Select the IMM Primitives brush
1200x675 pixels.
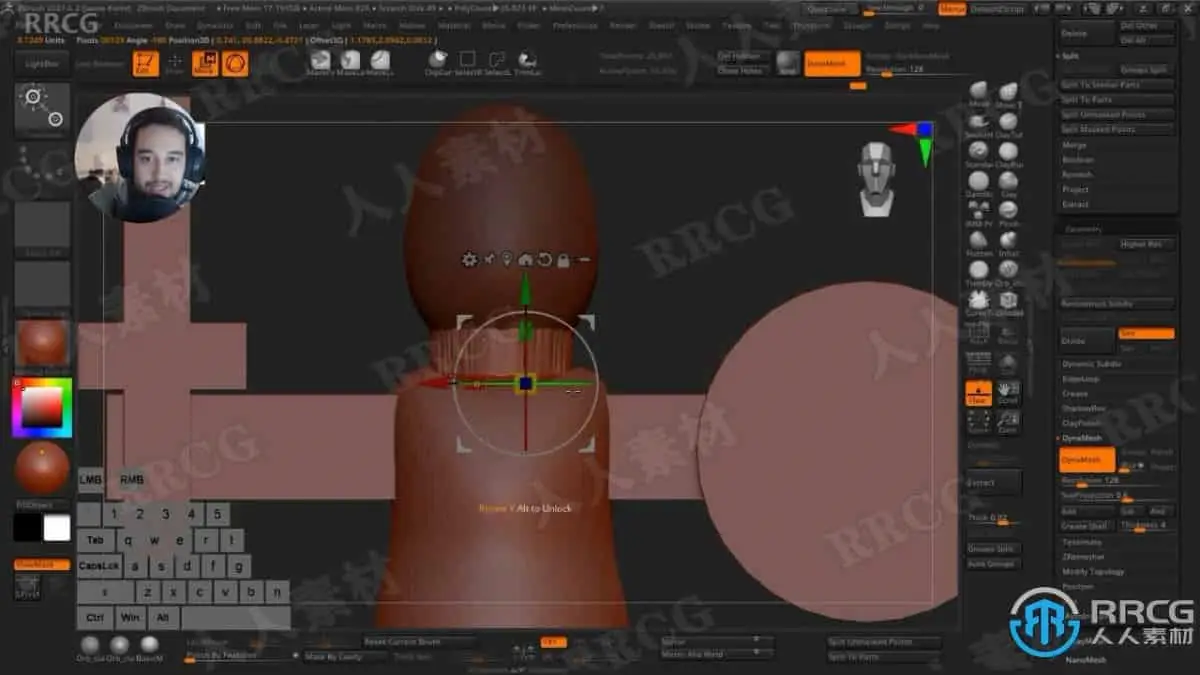978,213
